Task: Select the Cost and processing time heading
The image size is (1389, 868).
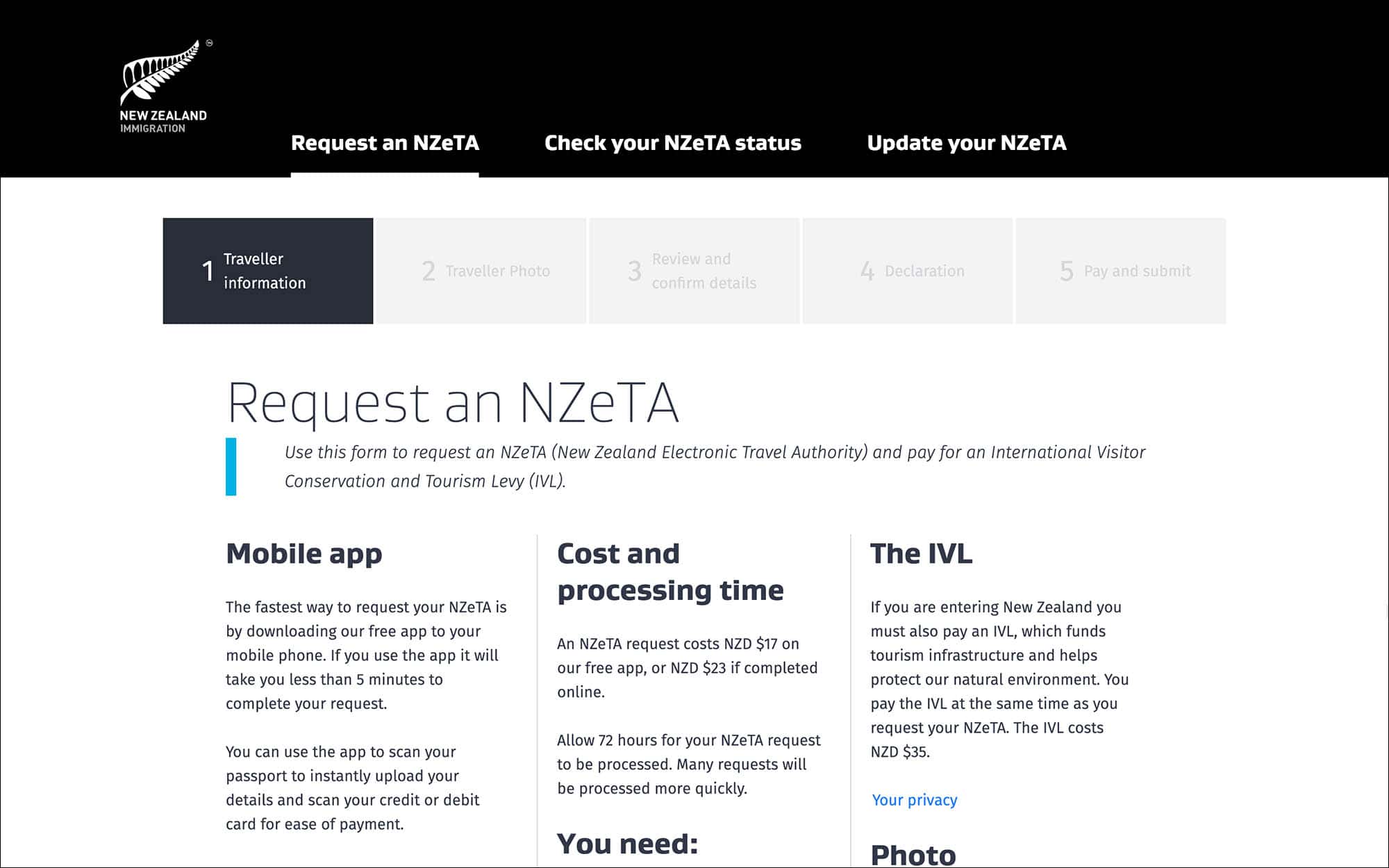Action: pos(670,571)
